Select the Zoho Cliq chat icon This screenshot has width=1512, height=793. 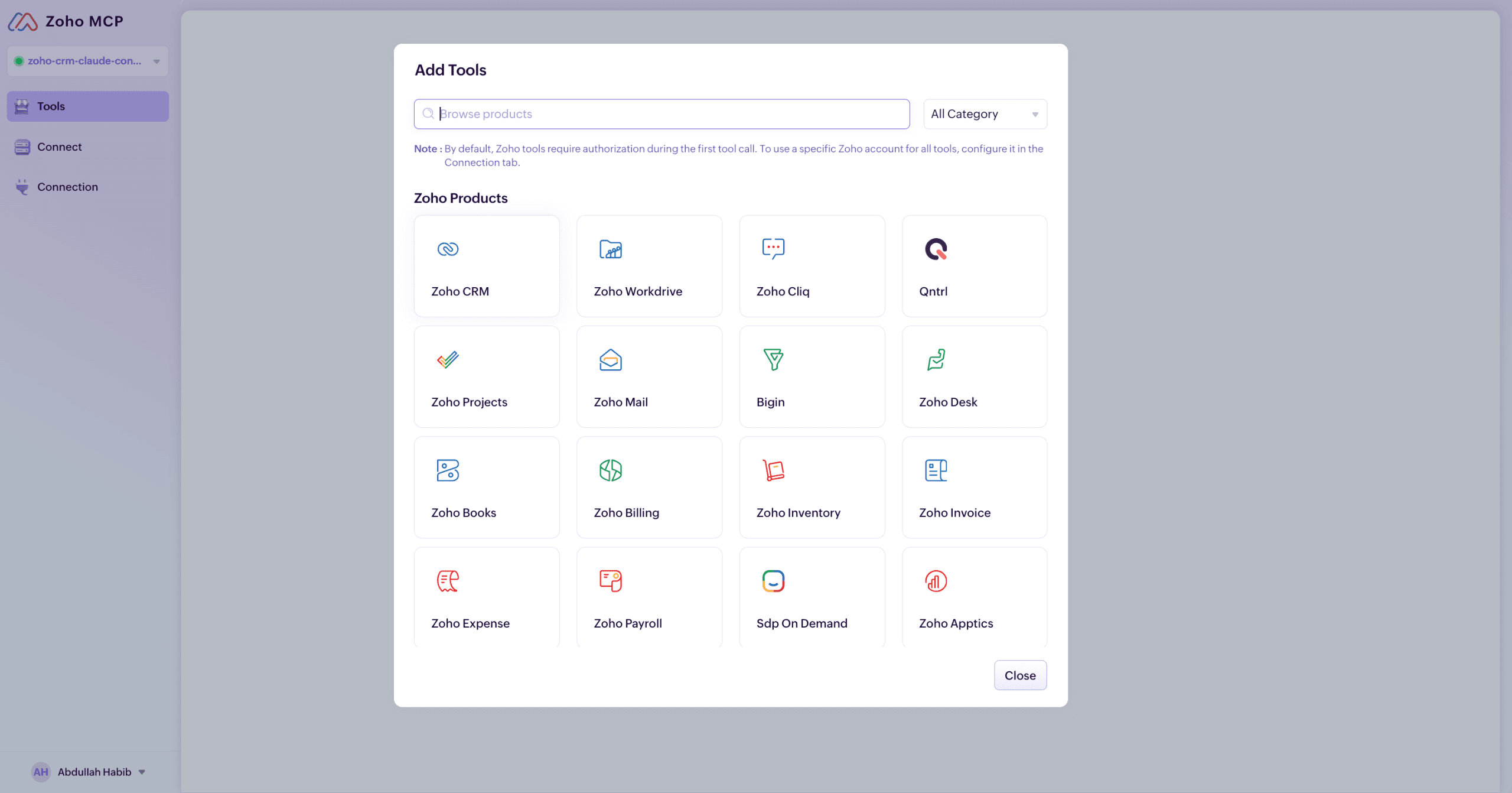(x=773, y=249)
